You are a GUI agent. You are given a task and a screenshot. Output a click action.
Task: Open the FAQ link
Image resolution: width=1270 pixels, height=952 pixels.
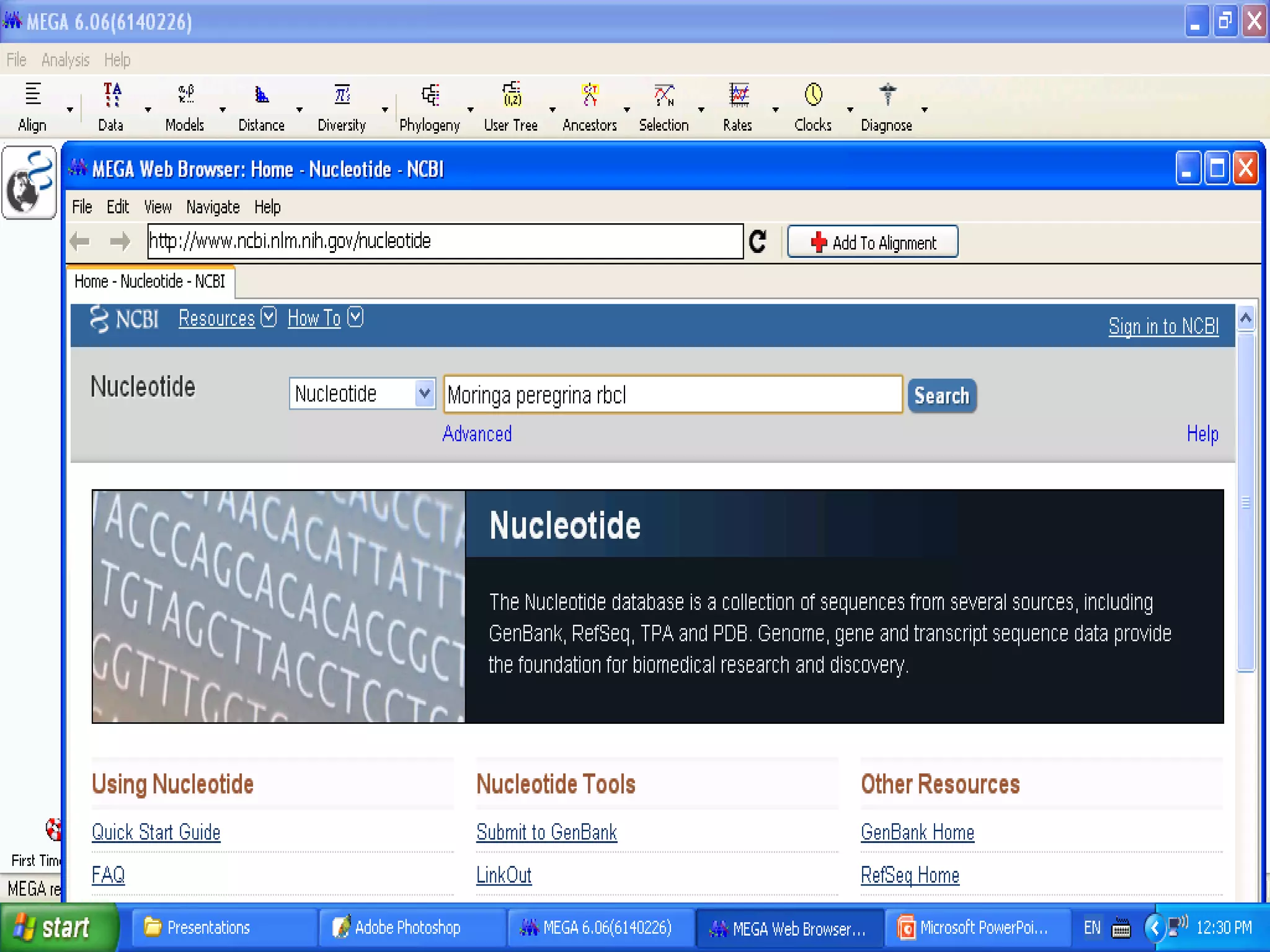[108, 875]
